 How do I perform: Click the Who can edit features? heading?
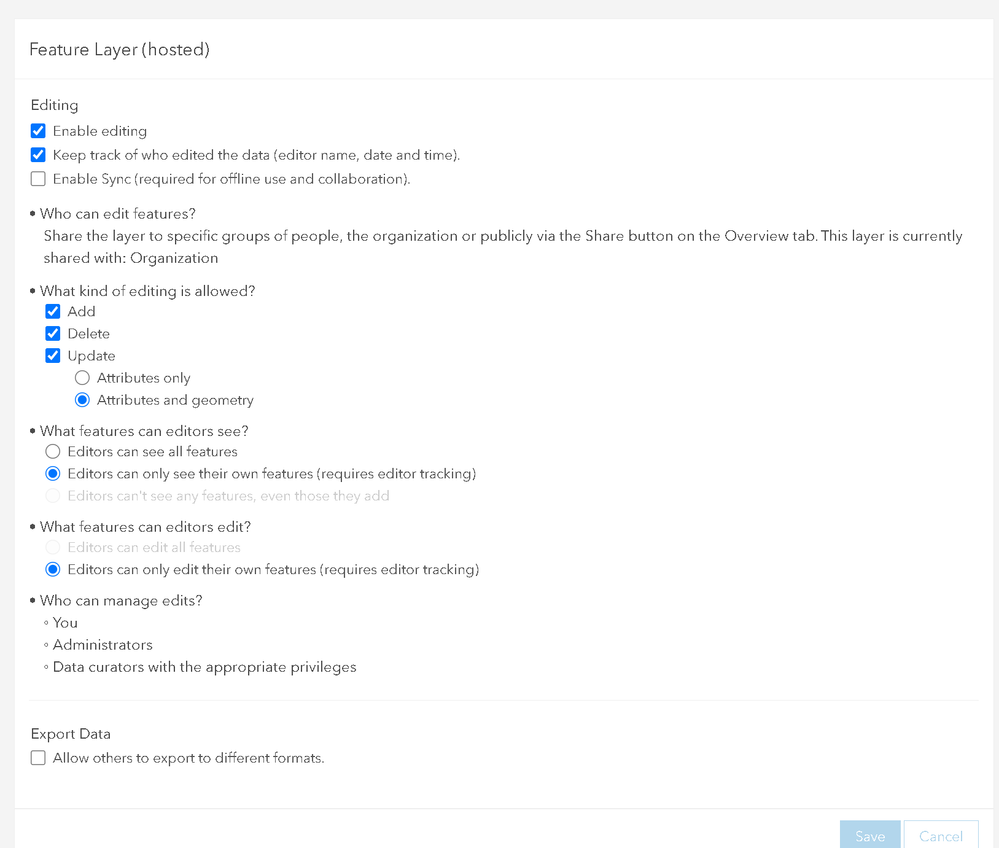118,214
